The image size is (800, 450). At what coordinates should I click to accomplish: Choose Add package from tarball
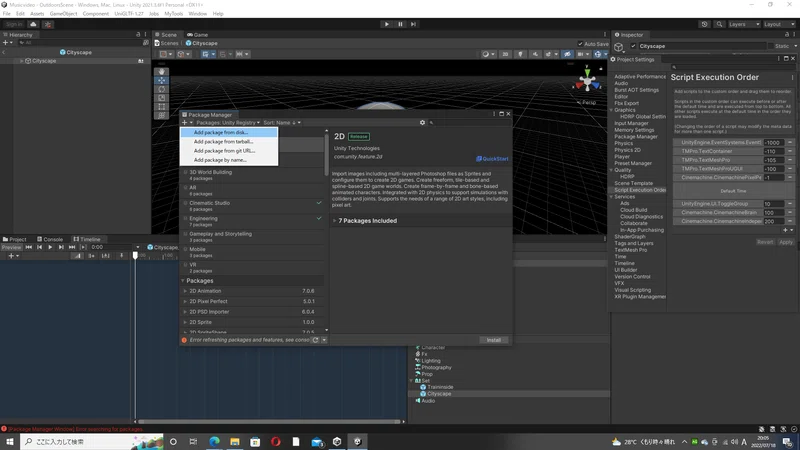point(229,141)
